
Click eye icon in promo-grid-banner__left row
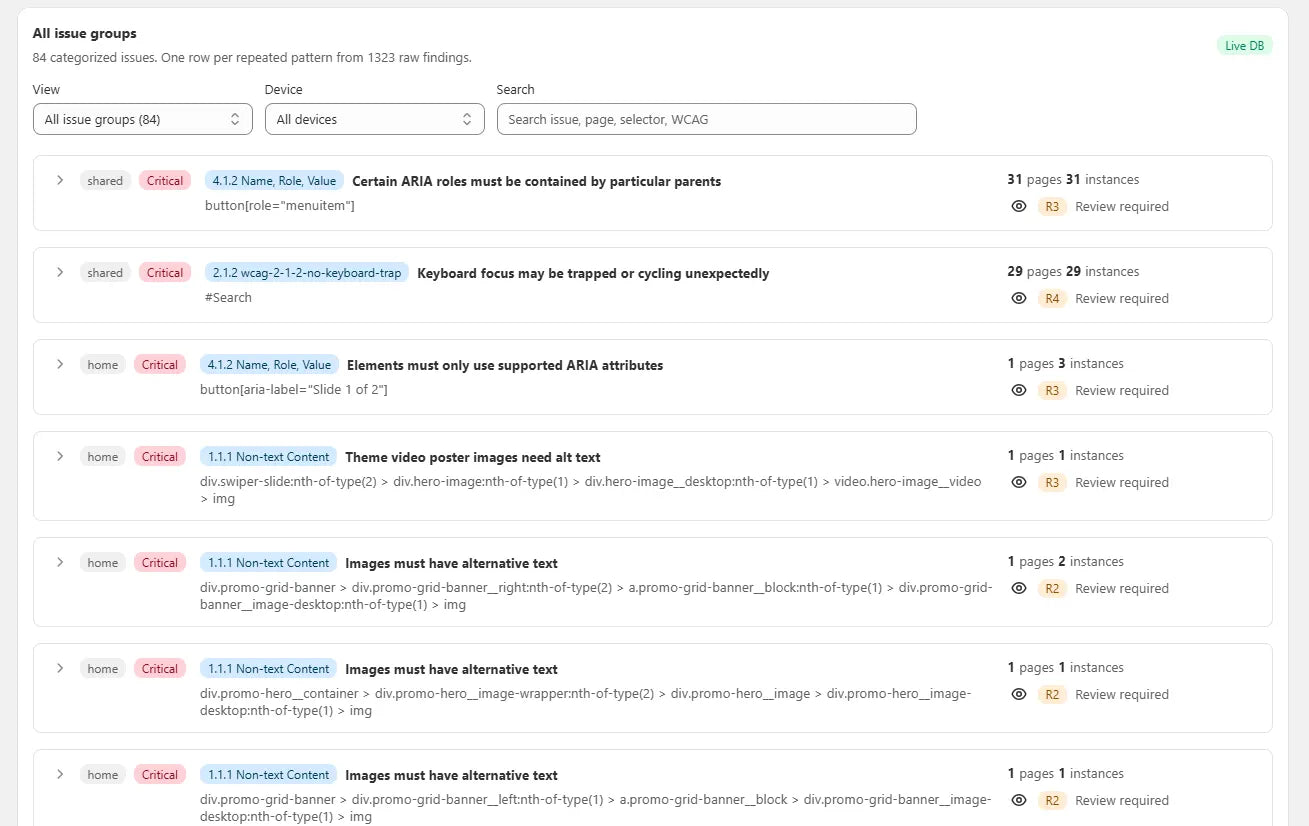[1019, 800]
